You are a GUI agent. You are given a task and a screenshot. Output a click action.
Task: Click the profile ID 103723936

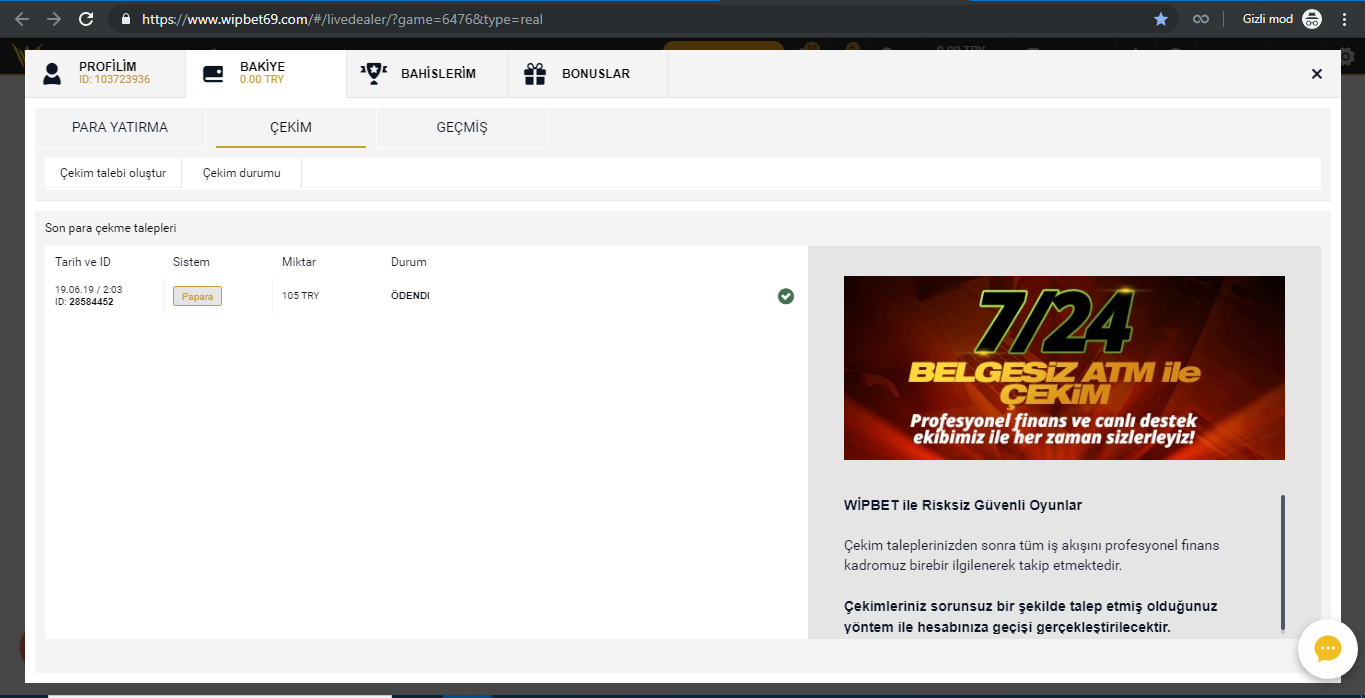coord(115,79)
